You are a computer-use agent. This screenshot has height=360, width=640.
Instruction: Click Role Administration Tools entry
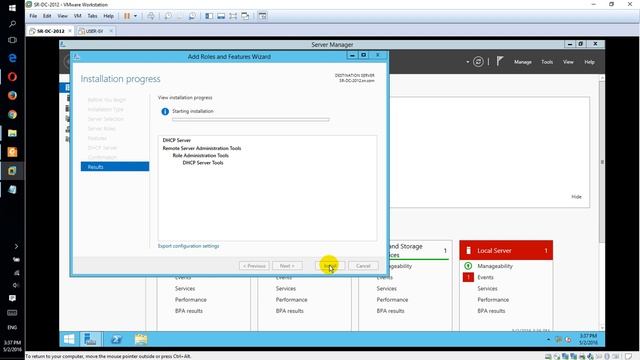(200, 156)
